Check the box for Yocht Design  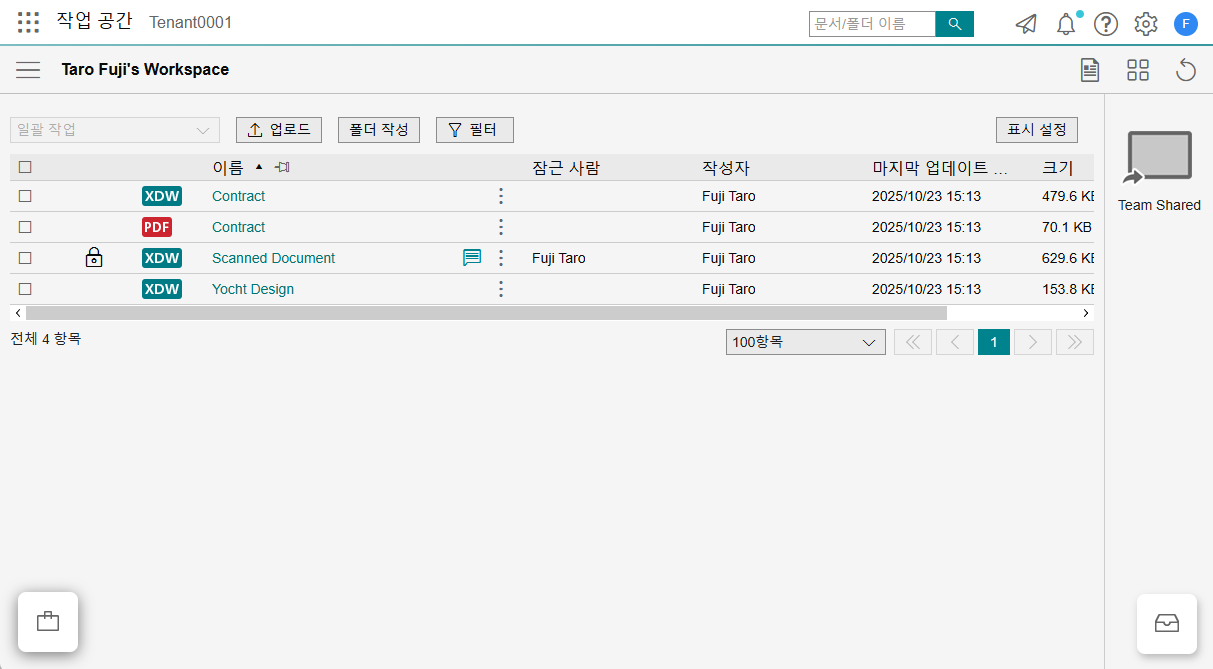pos(25,289)
